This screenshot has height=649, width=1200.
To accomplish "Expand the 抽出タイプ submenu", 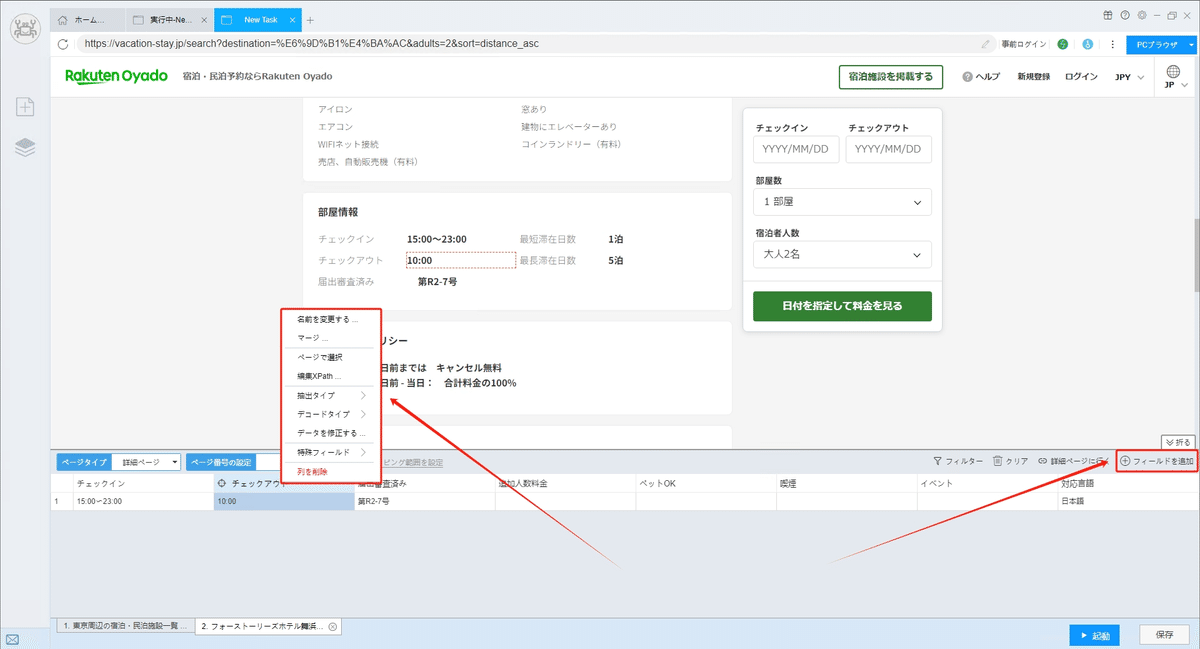I will coord(331,395).
